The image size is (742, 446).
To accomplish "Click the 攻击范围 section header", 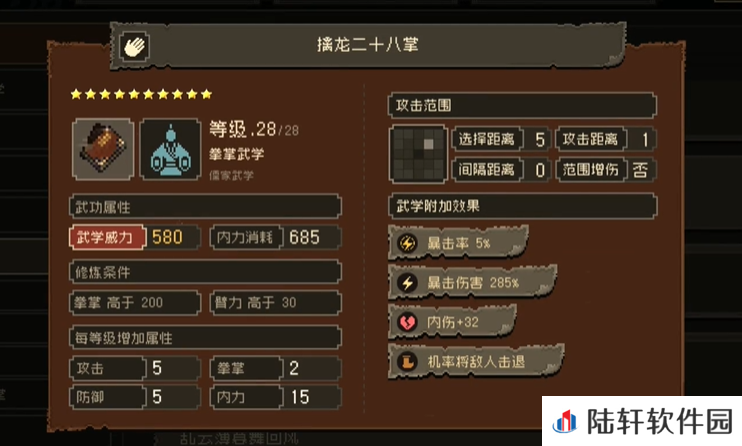I will [522, 105].
